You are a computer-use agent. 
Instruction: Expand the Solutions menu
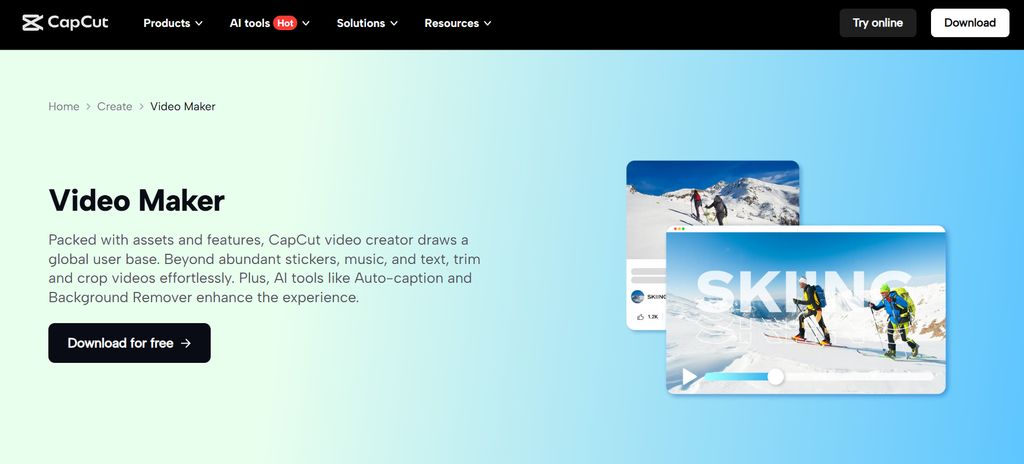(x=367, y=23)
